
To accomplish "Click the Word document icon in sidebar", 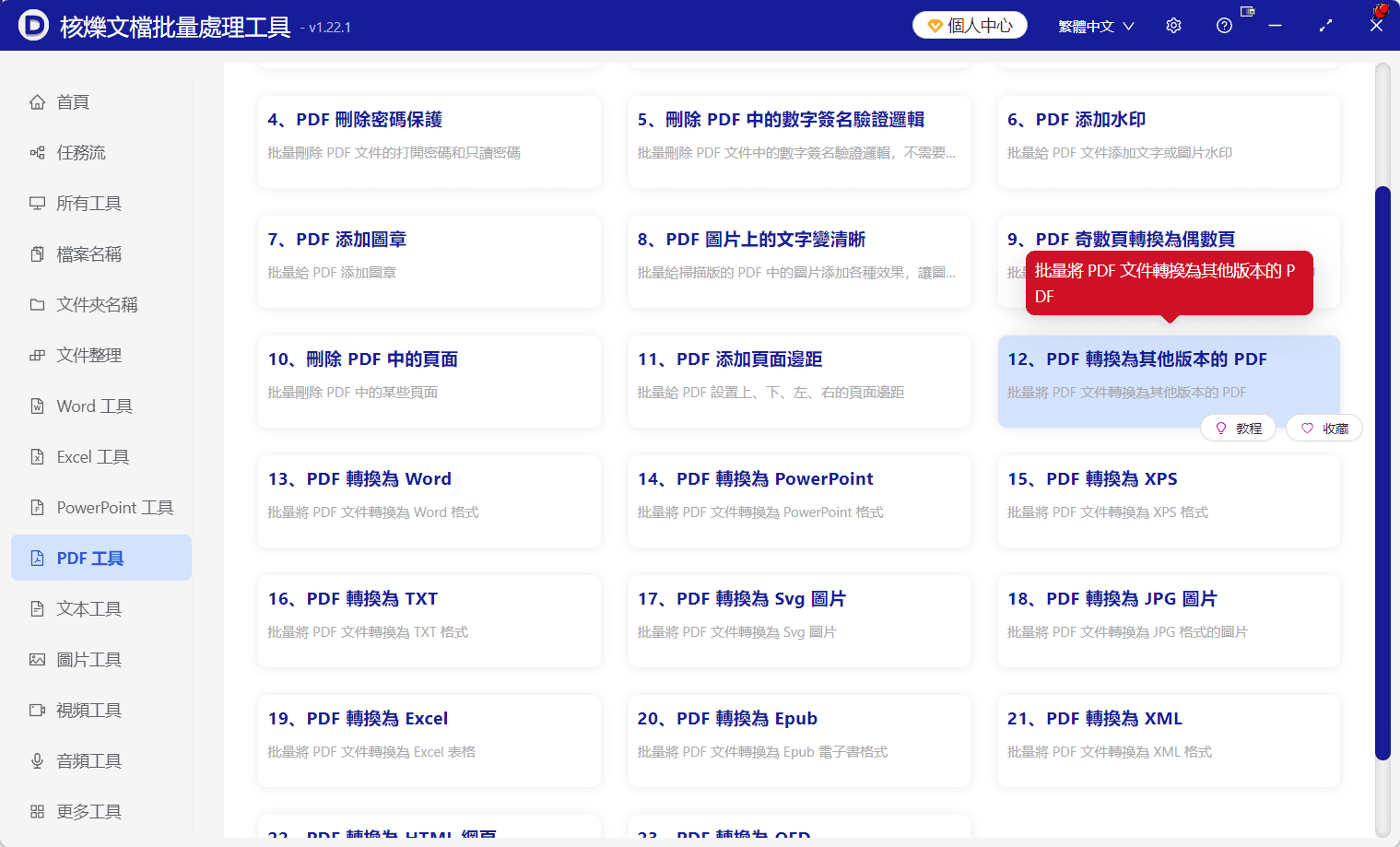I will point(37,406).
